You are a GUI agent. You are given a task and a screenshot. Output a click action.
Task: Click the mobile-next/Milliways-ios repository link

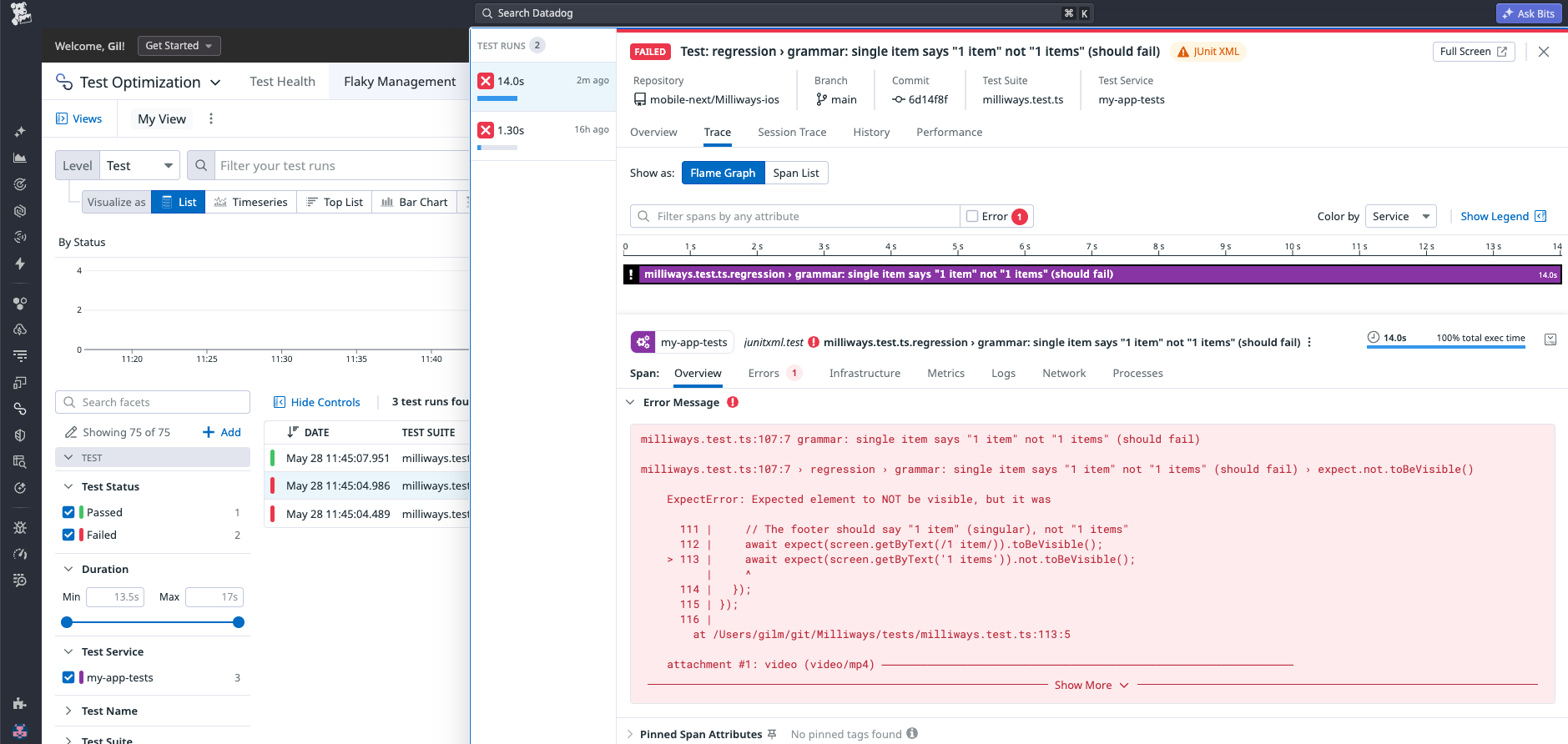(707, 99)
